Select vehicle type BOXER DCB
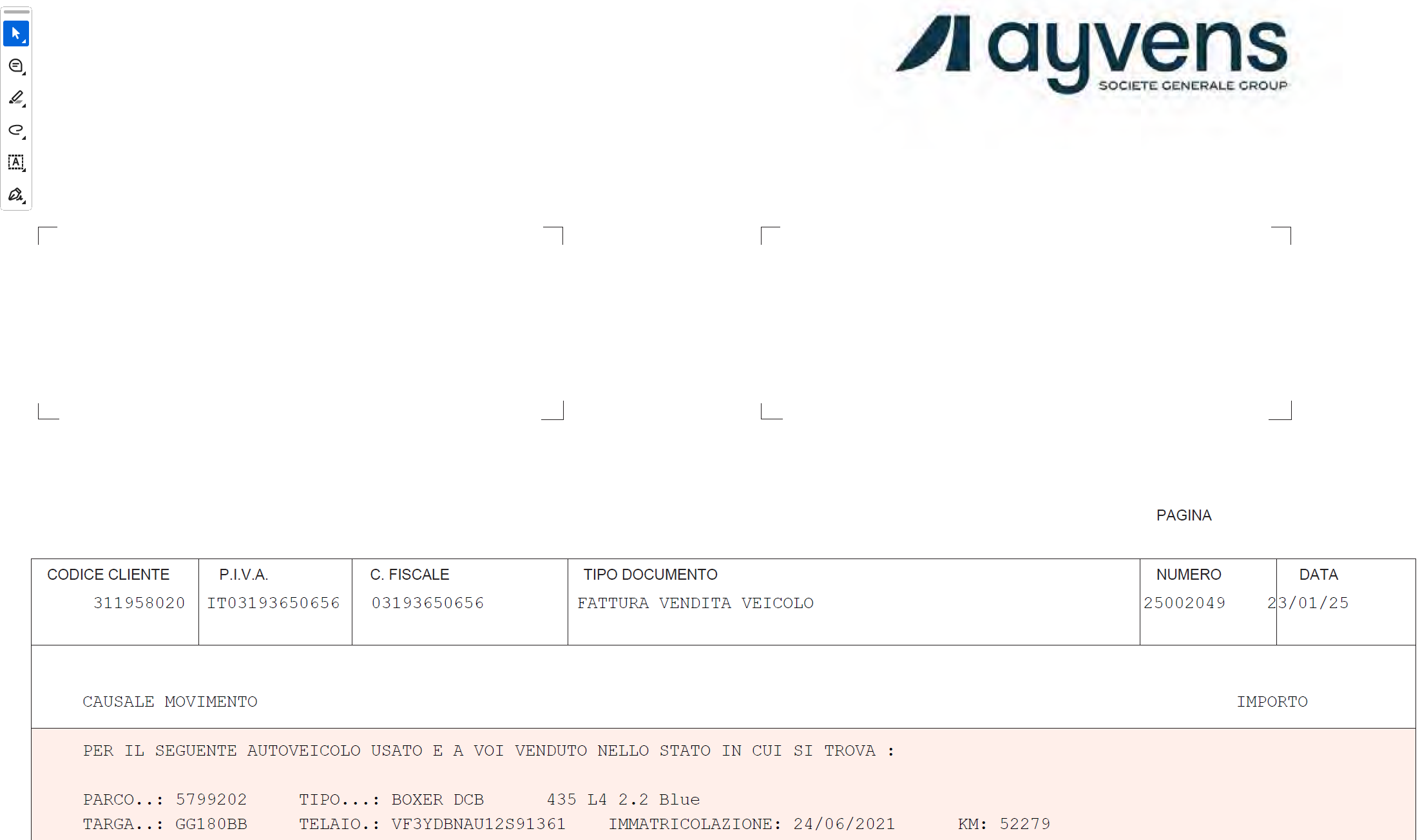Screen dimensions: 1420x840 point(437,799)
